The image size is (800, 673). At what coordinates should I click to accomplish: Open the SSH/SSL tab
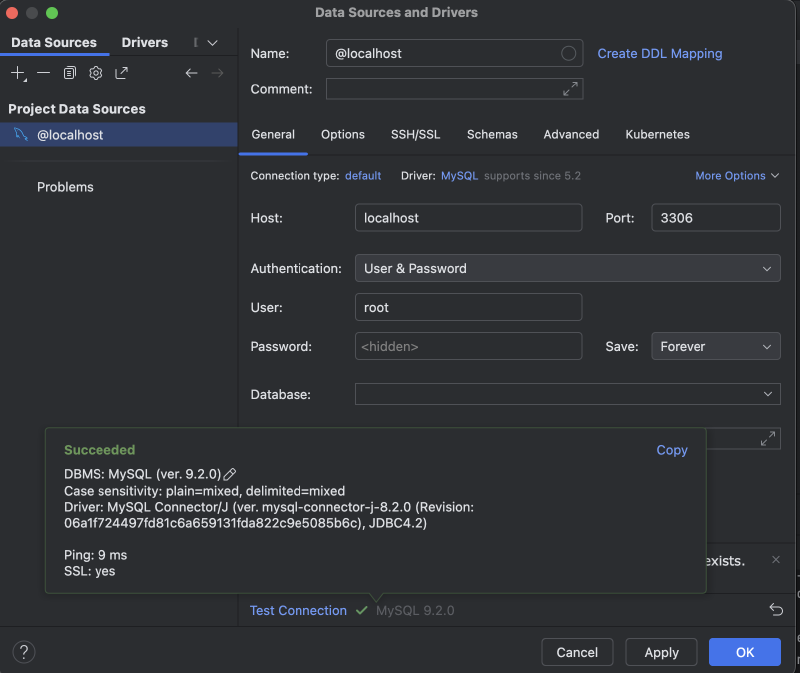415,134
